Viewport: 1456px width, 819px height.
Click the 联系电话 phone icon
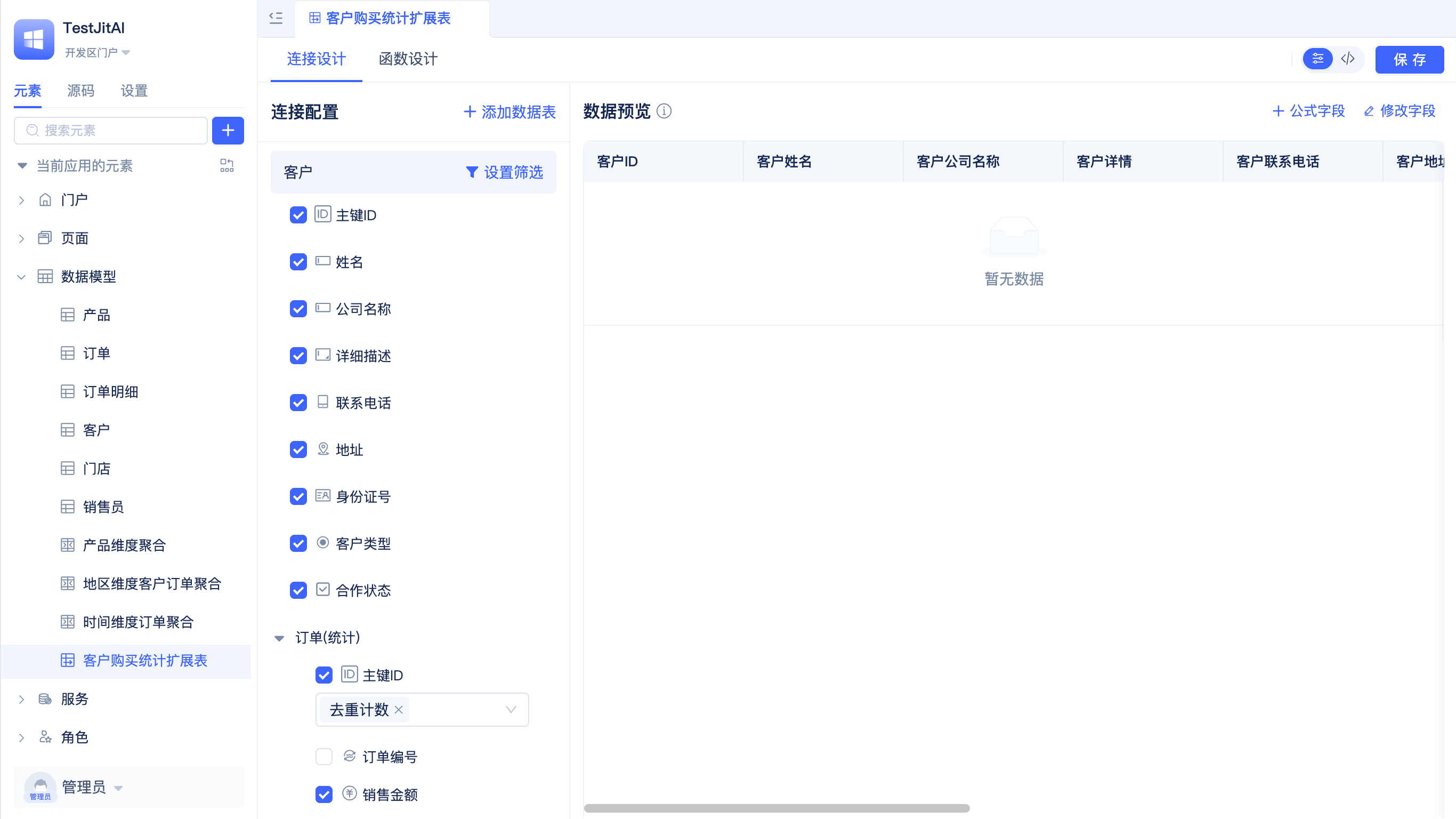click(x=323, y=402)
